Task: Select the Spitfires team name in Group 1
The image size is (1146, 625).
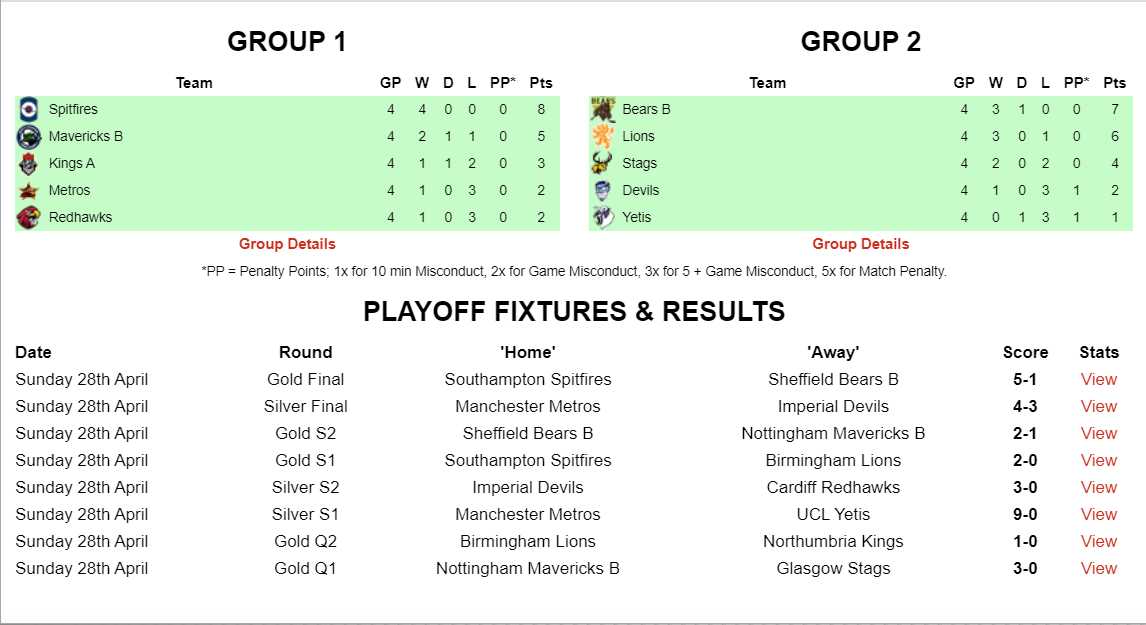Action: tap(73, 109)
